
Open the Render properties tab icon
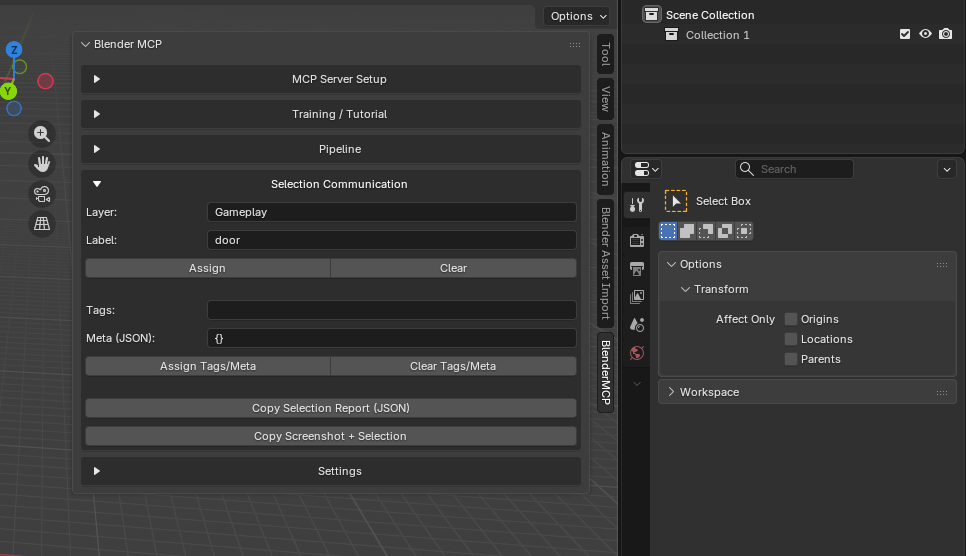(637, 240)
